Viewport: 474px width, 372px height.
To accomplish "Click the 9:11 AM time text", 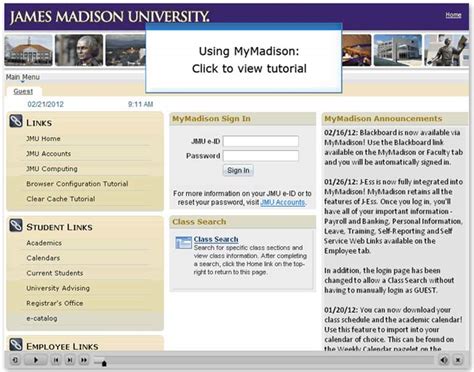I will (x=140, y=104).
